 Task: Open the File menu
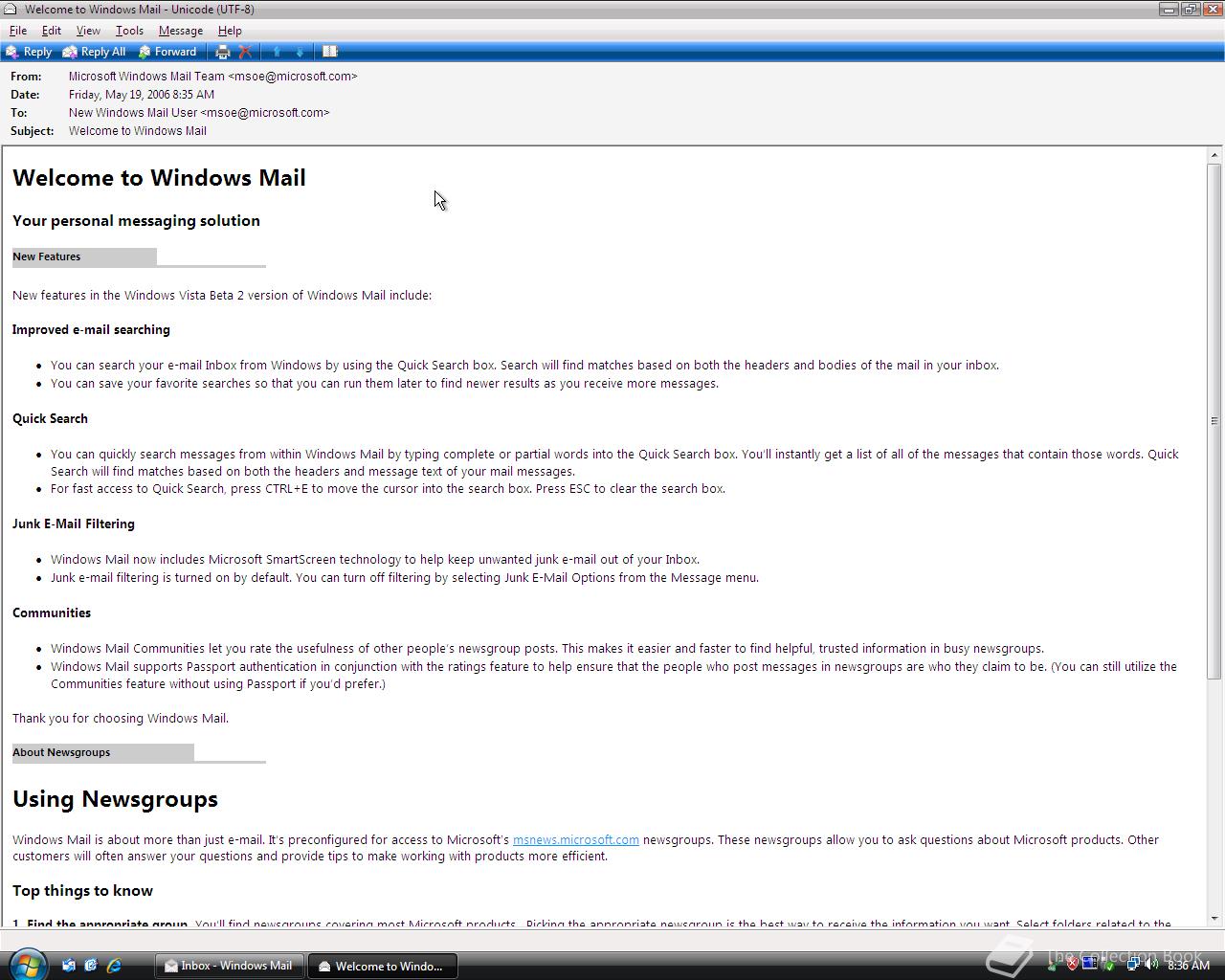tap(18, 31)
